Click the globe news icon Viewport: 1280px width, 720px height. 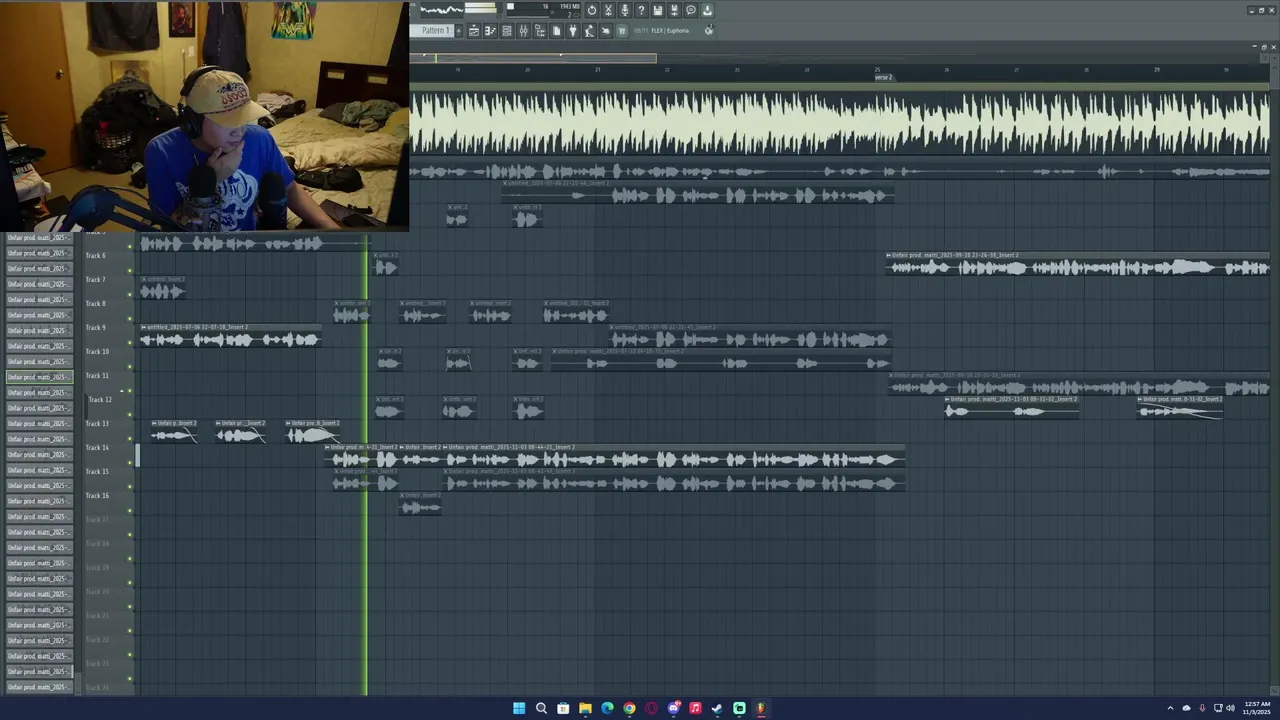coord(708,30)
